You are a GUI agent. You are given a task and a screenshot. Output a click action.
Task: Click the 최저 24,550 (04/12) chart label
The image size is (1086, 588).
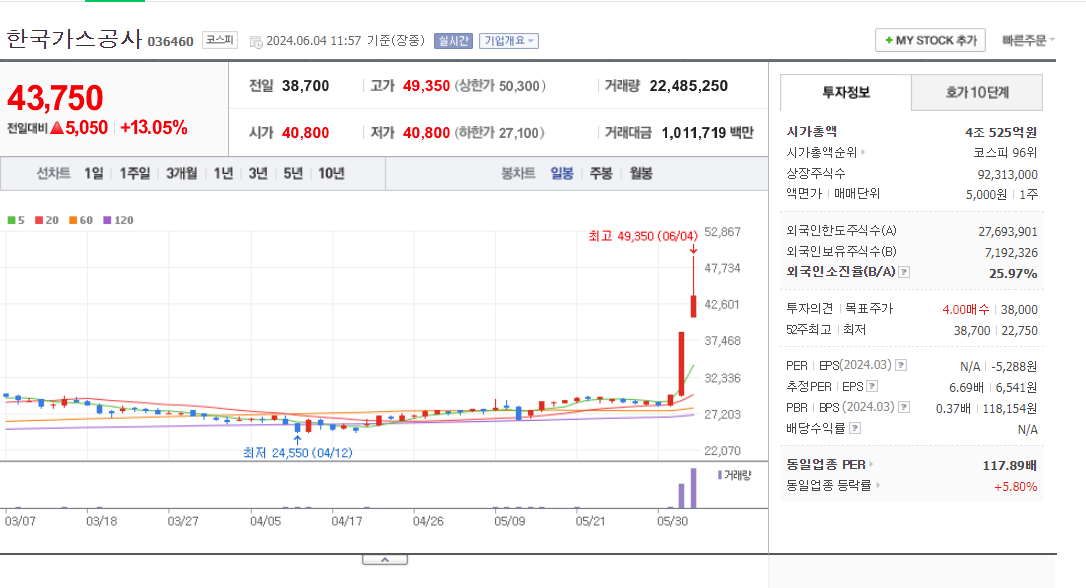click(x=298, y=452)
